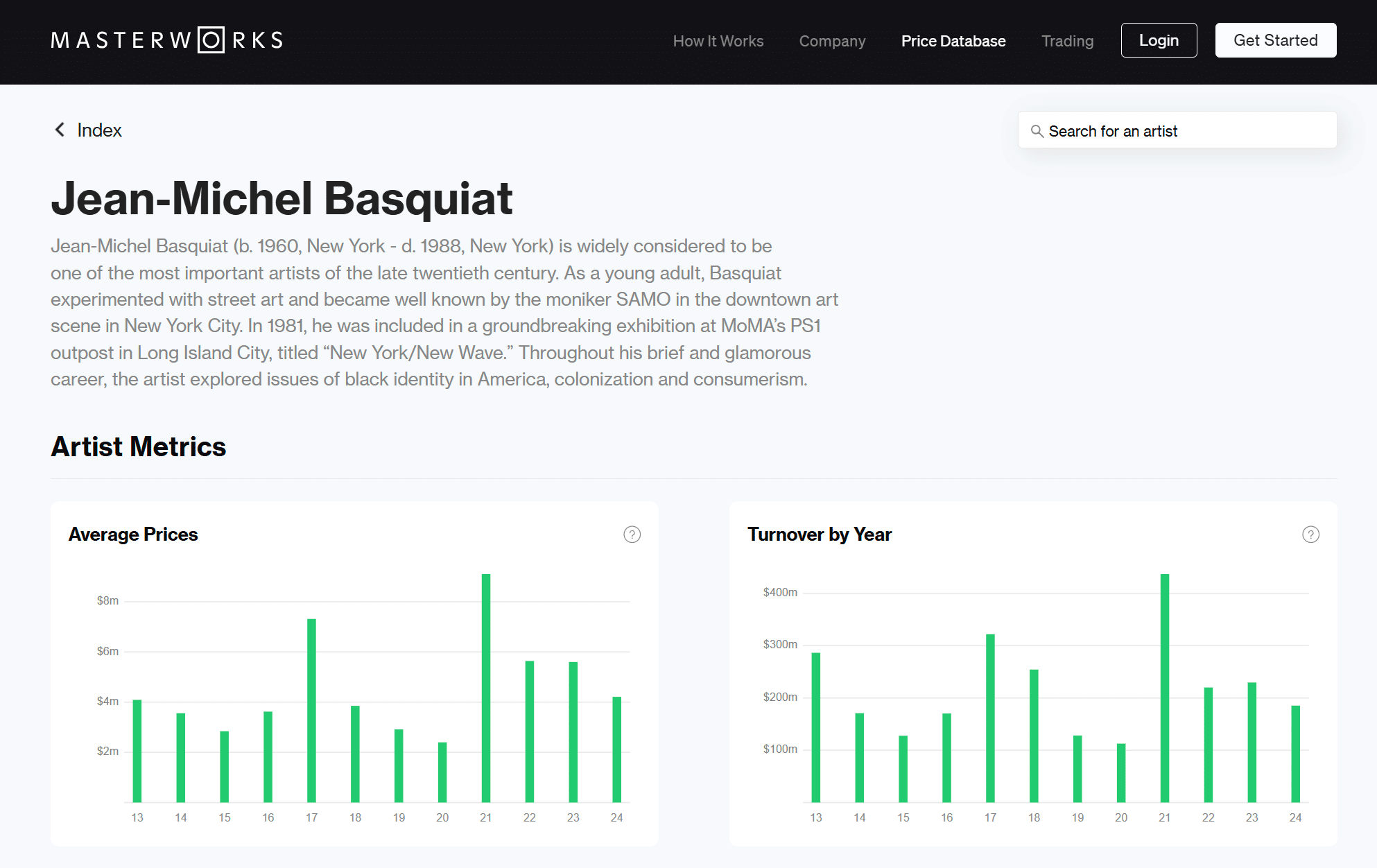The image size is (1377, 868).
Task: Go to the Price Database page
Action: pos(953,41)
